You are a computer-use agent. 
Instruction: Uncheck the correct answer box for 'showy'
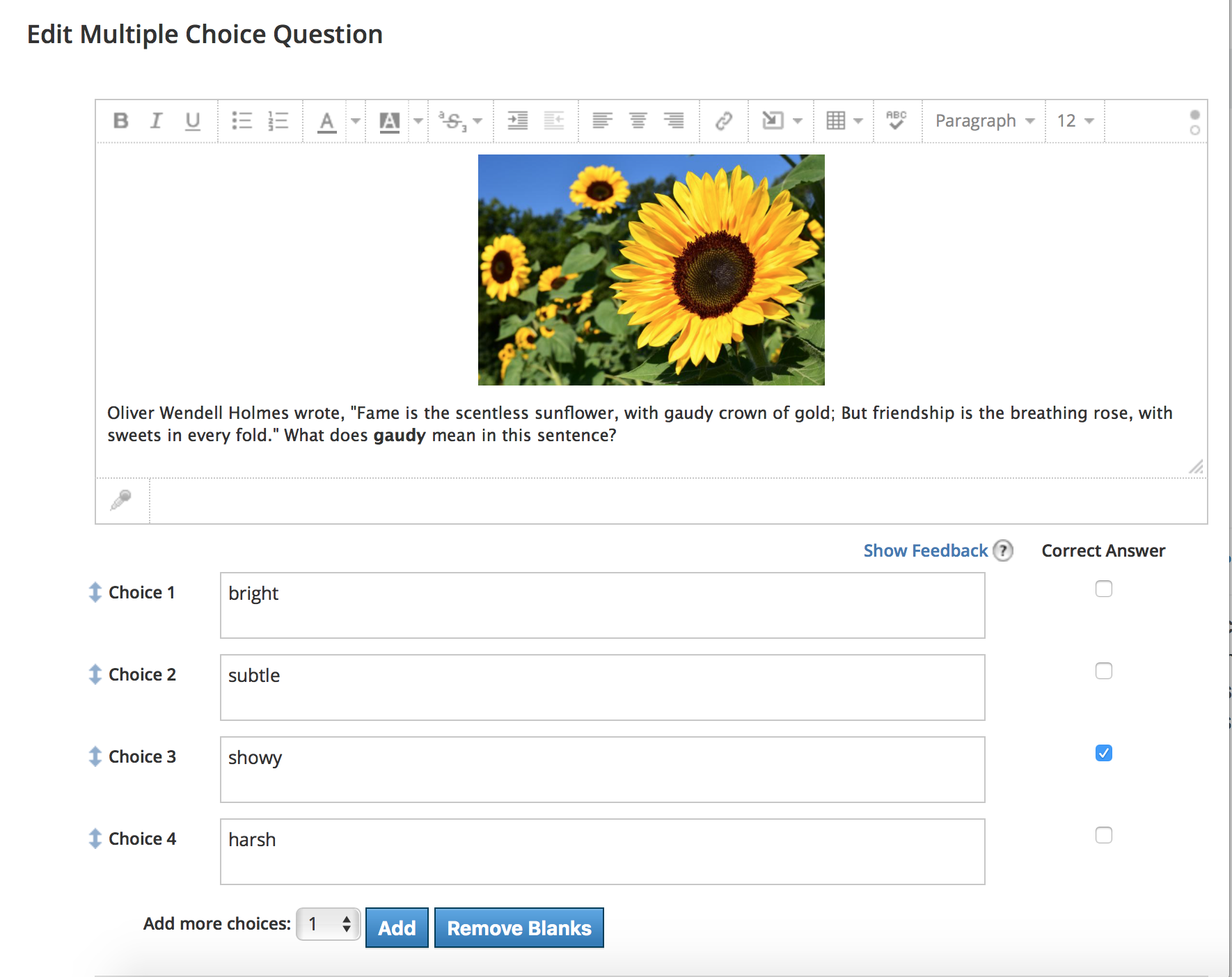(1103, 753)
